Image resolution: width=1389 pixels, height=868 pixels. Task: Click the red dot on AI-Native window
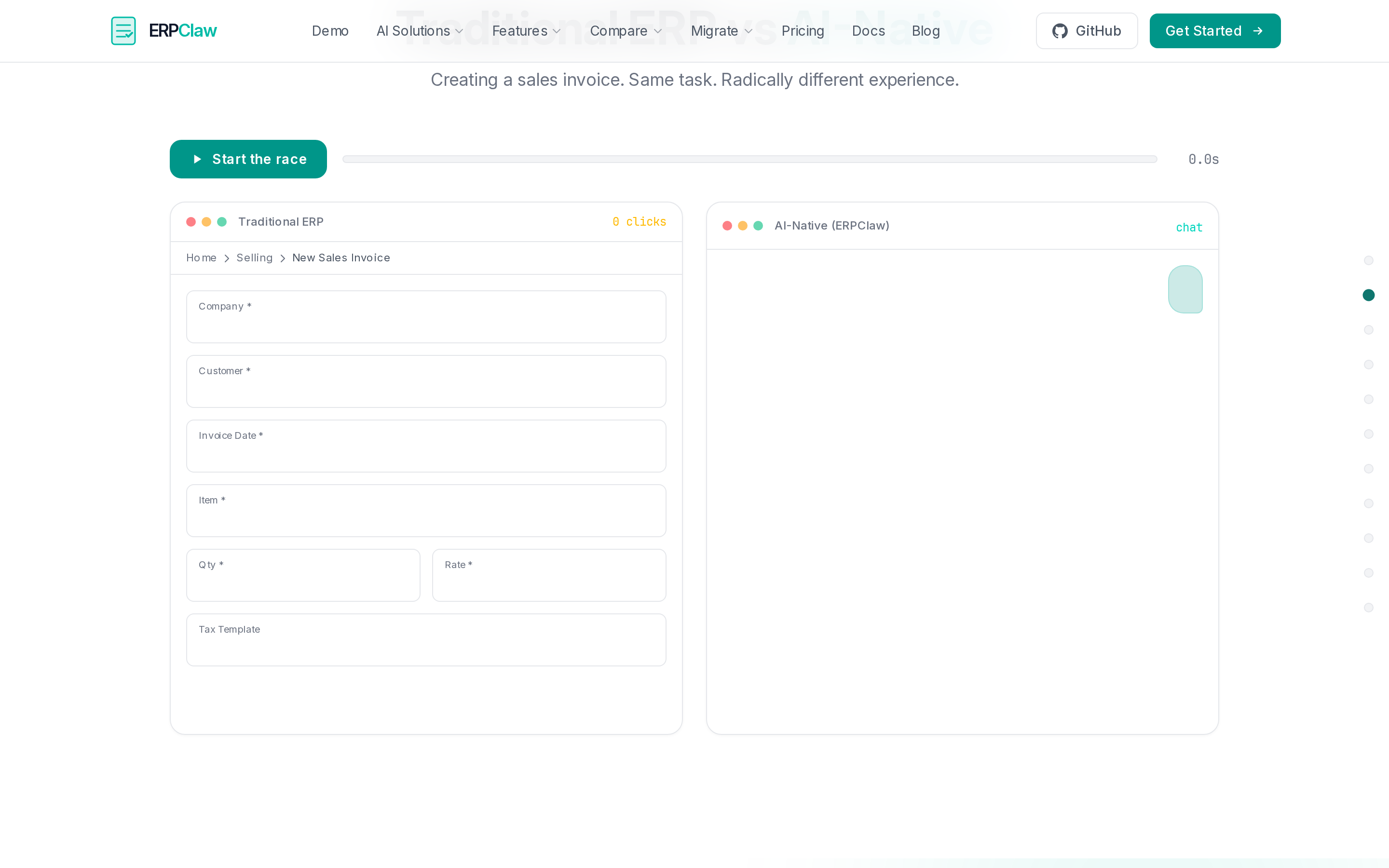(x=727, y=226)
